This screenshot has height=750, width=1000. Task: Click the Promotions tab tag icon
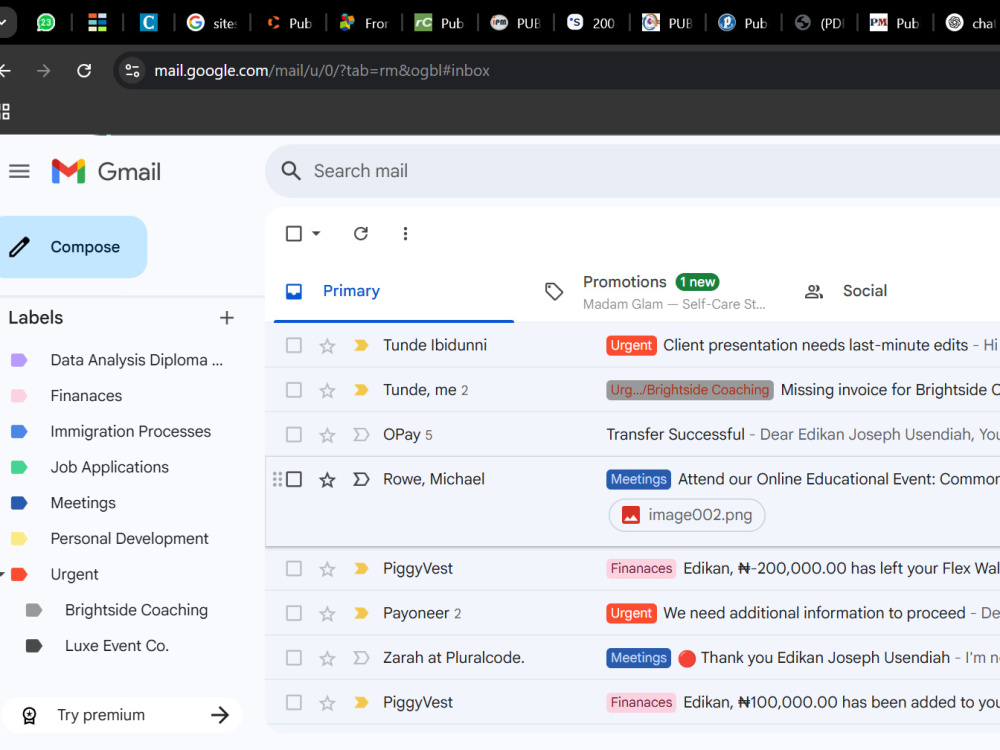tap(554, 291)
